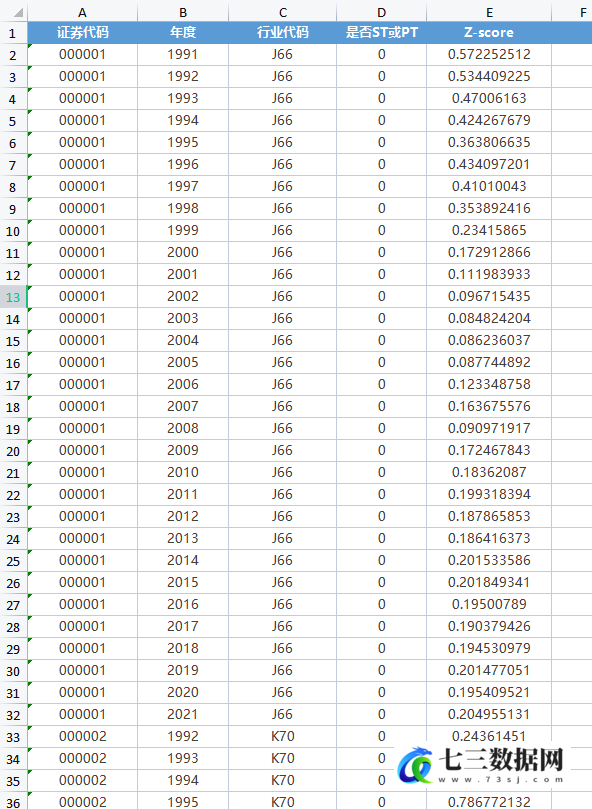Click year cell 1991

click(x=183, y=54)
